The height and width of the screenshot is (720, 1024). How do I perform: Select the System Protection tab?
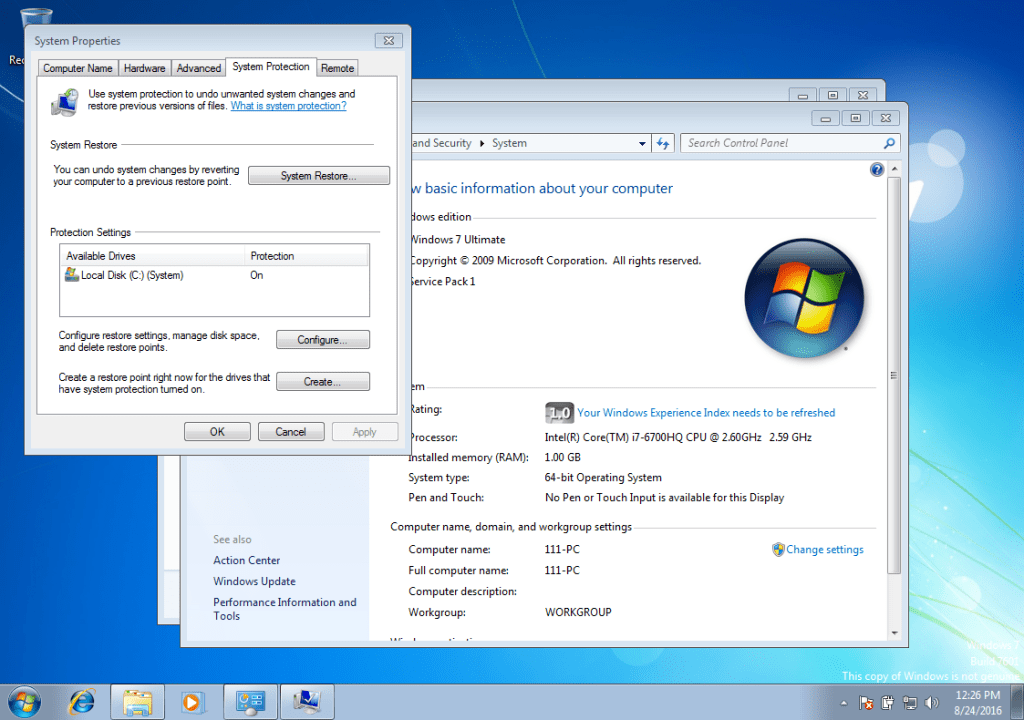[270, 67]
